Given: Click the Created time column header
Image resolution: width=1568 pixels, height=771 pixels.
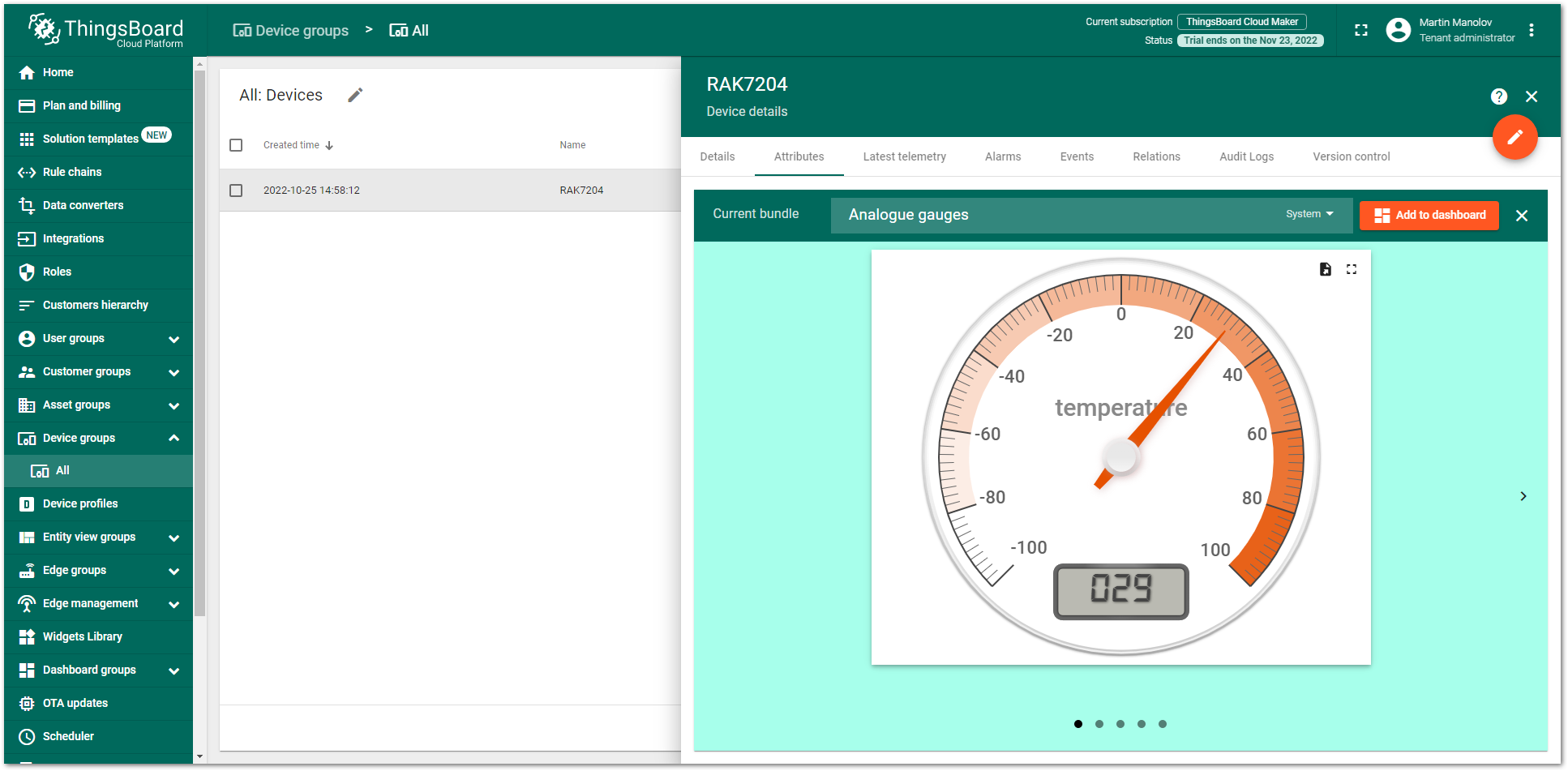Looking at the screenshot, I should [x=291, y=145].
